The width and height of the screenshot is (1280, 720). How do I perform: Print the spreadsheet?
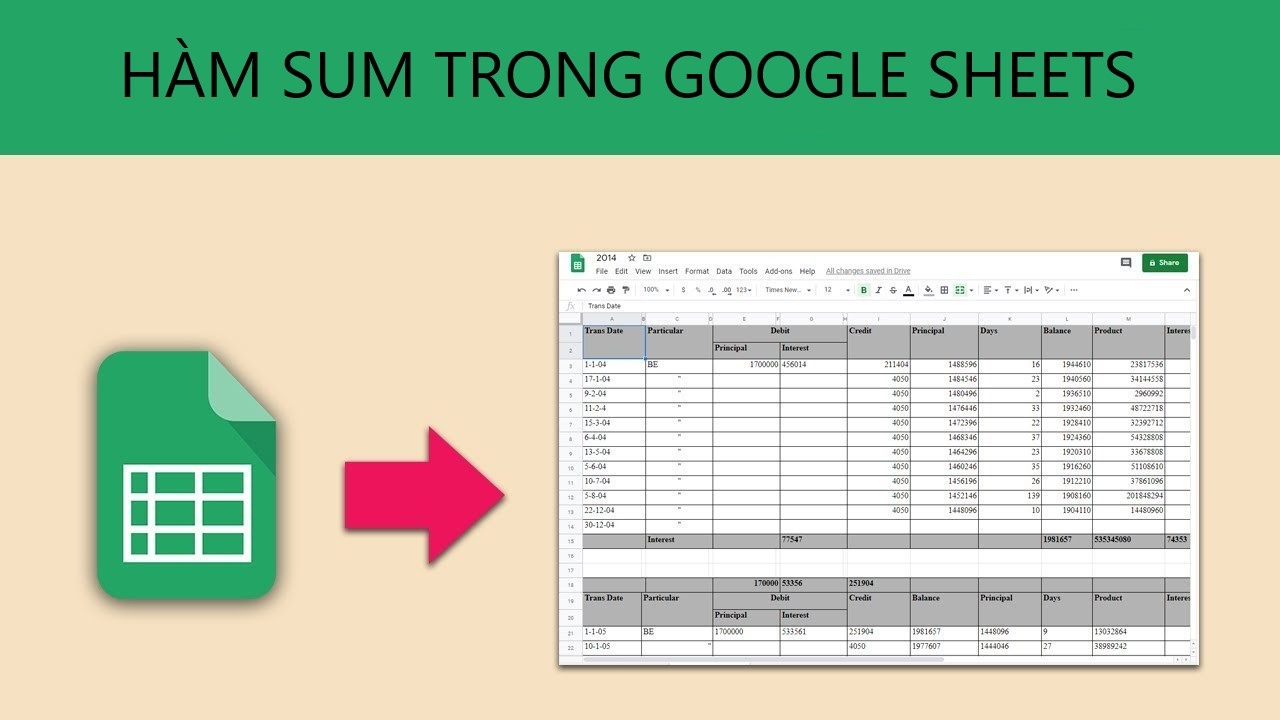611,290
